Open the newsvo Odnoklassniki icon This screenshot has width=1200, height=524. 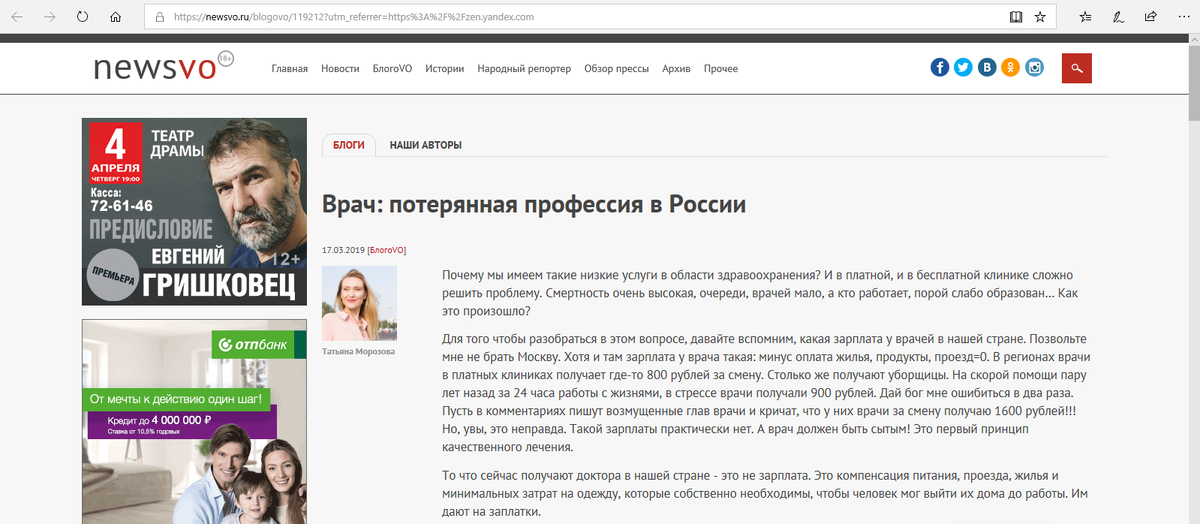(1011, 68)
